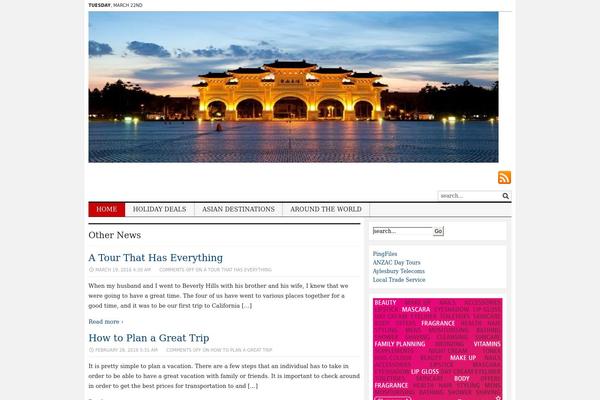Select the Other News heading
The width and height of the screenshot is (600, 400).
tap(115, 235)
